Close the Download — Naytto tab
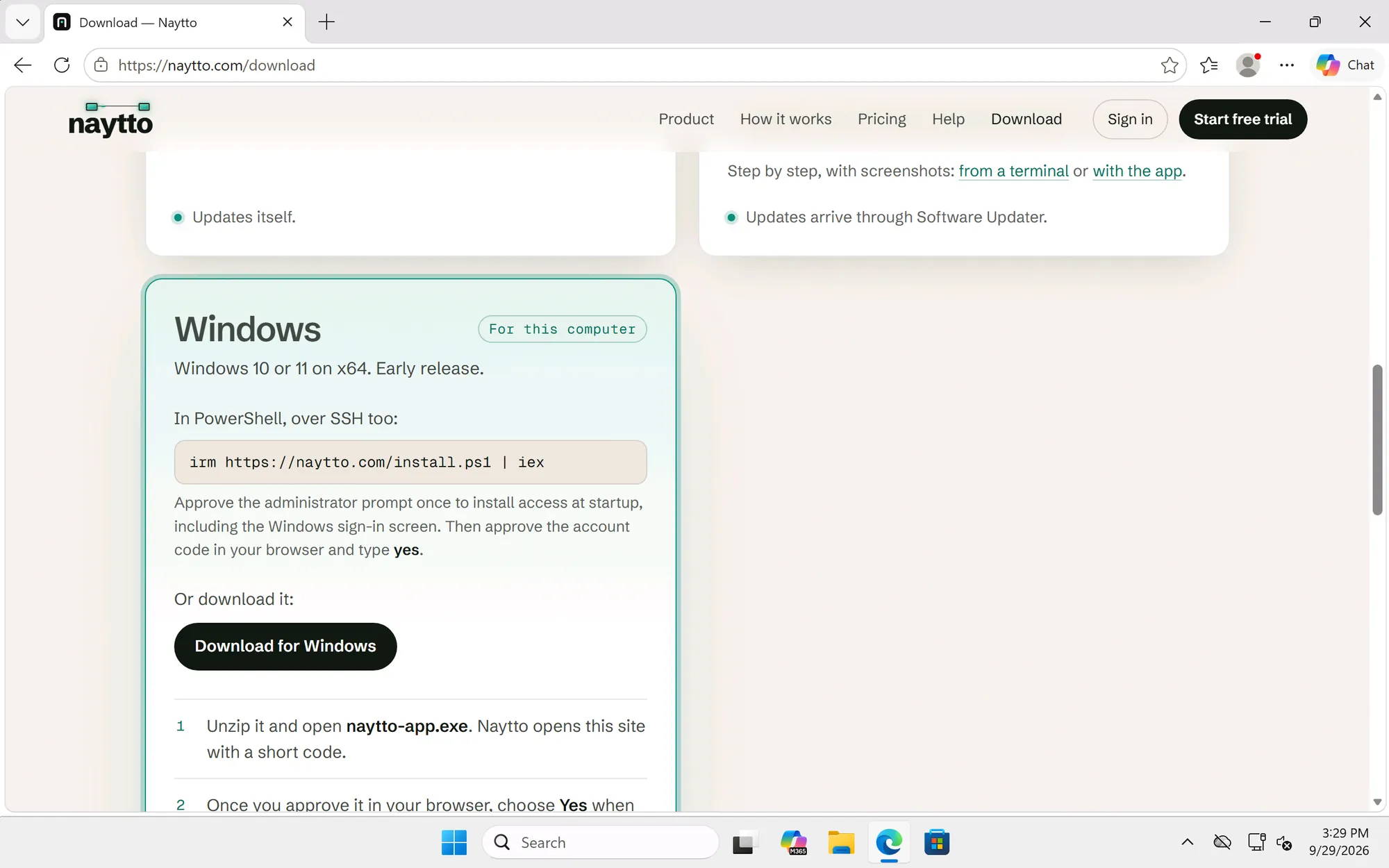1389x868 pixels. click(x=288, y=22)
